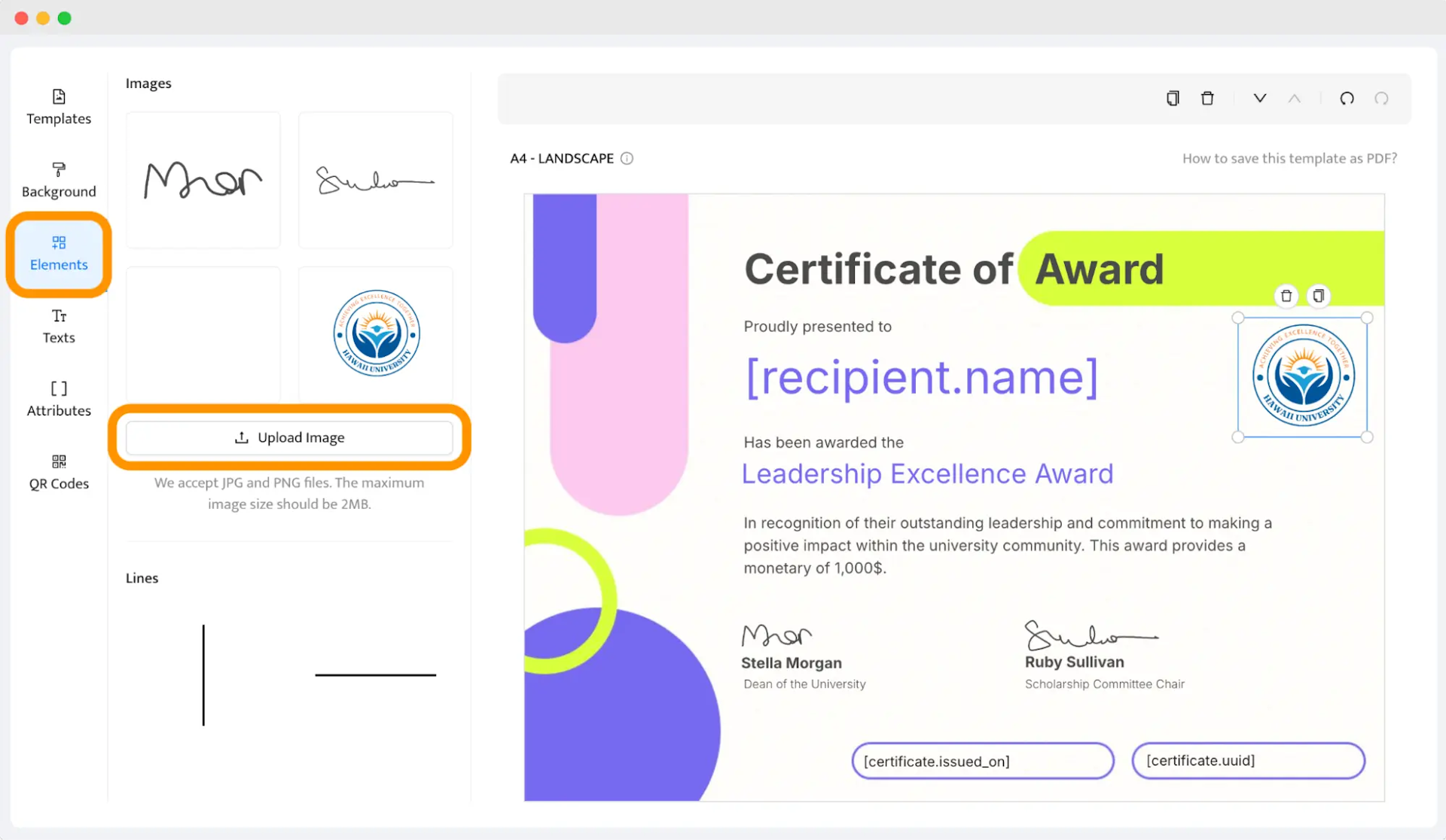Open the Attributes panel
Screen dimensions: 1446x840
click(x=59, y=399)
